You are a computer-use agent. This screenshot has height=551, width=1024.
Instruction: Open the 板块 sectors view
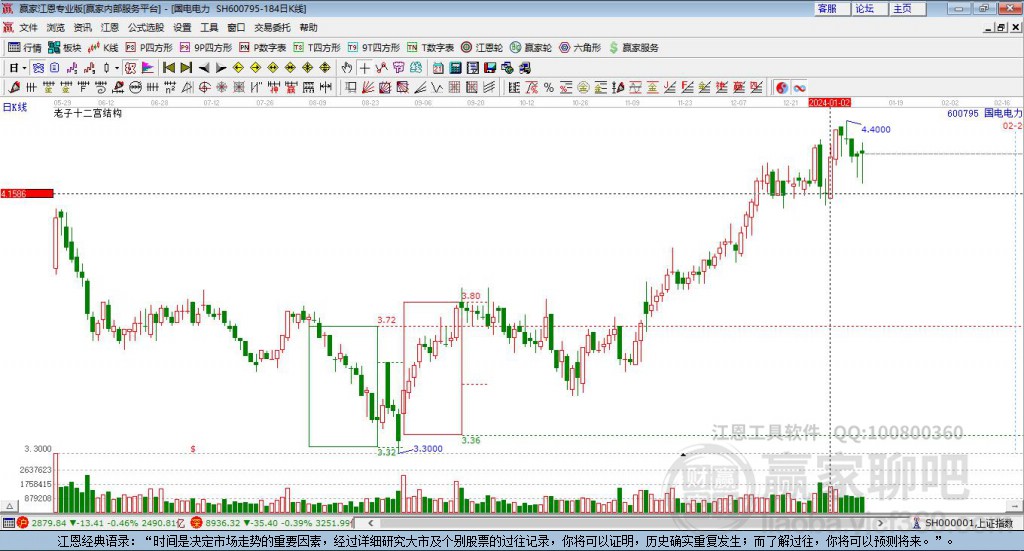pos(64,48)
